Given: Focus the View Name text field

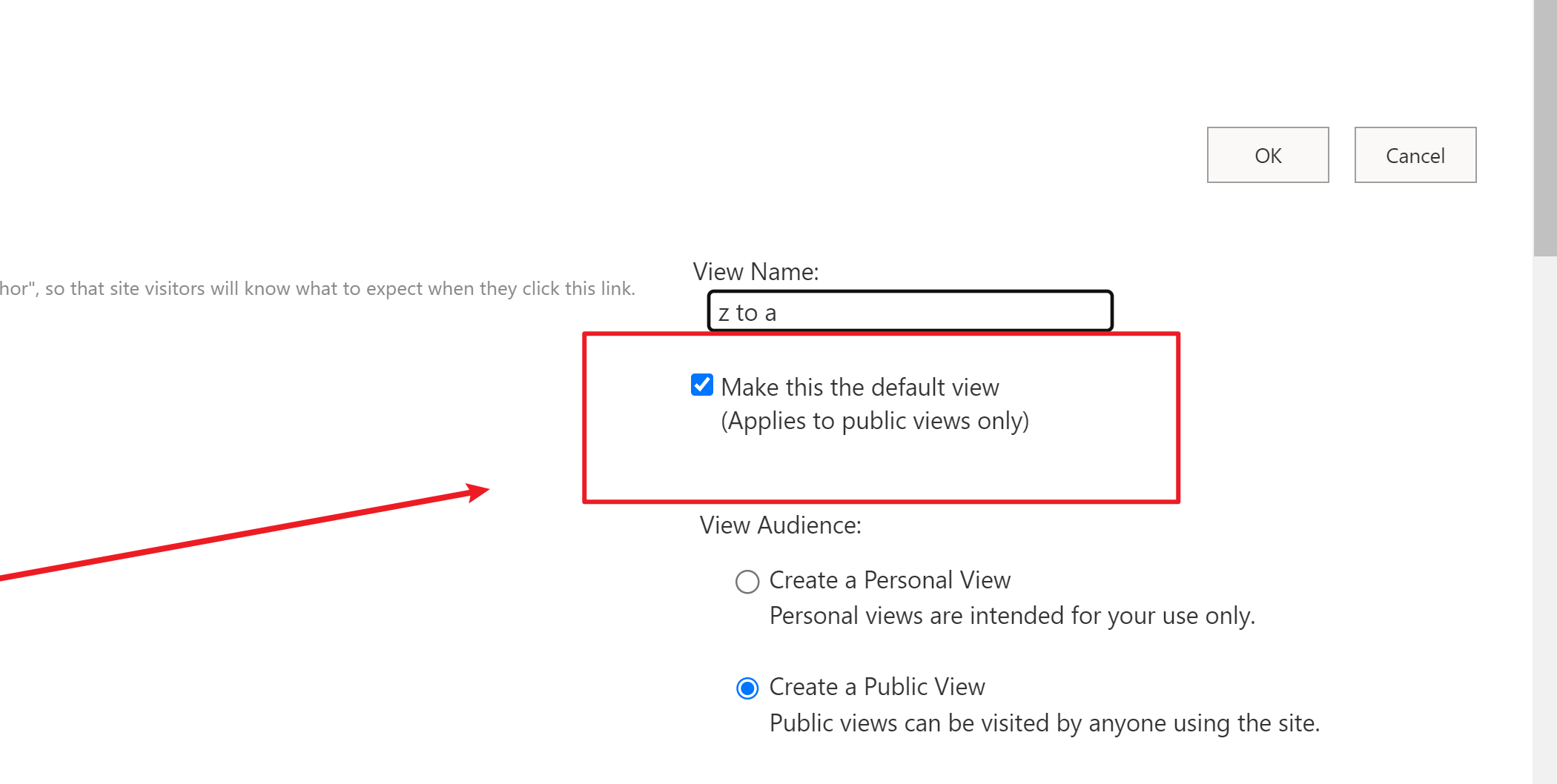Looking at the screenshot, I should coord(910,311).
